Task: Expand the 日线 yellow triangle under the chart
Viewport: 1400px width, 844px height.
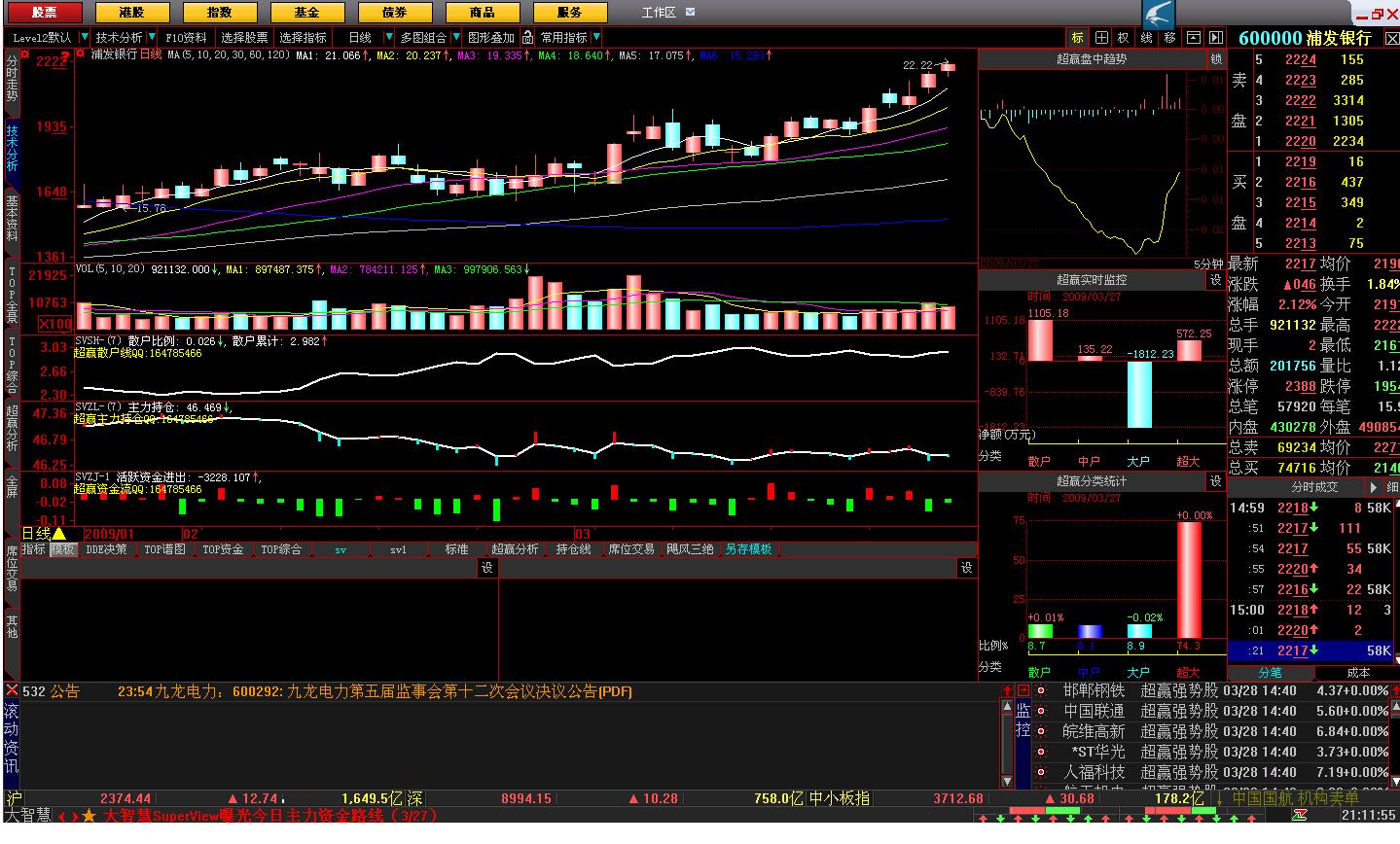Action: (58, 534)
